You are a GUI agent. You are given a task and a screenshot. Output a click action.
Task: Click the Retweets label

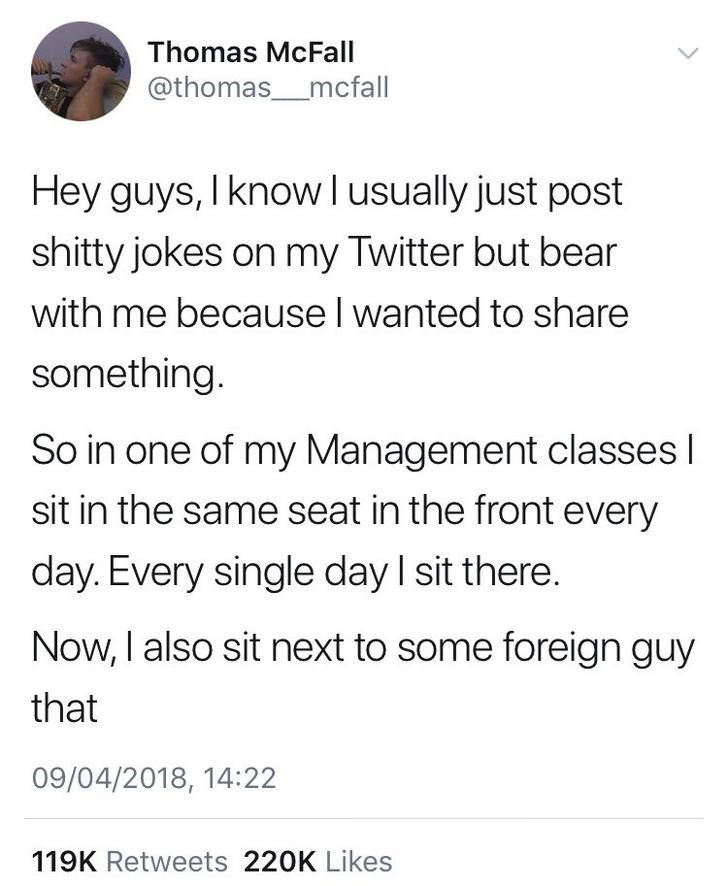(166, 860)
